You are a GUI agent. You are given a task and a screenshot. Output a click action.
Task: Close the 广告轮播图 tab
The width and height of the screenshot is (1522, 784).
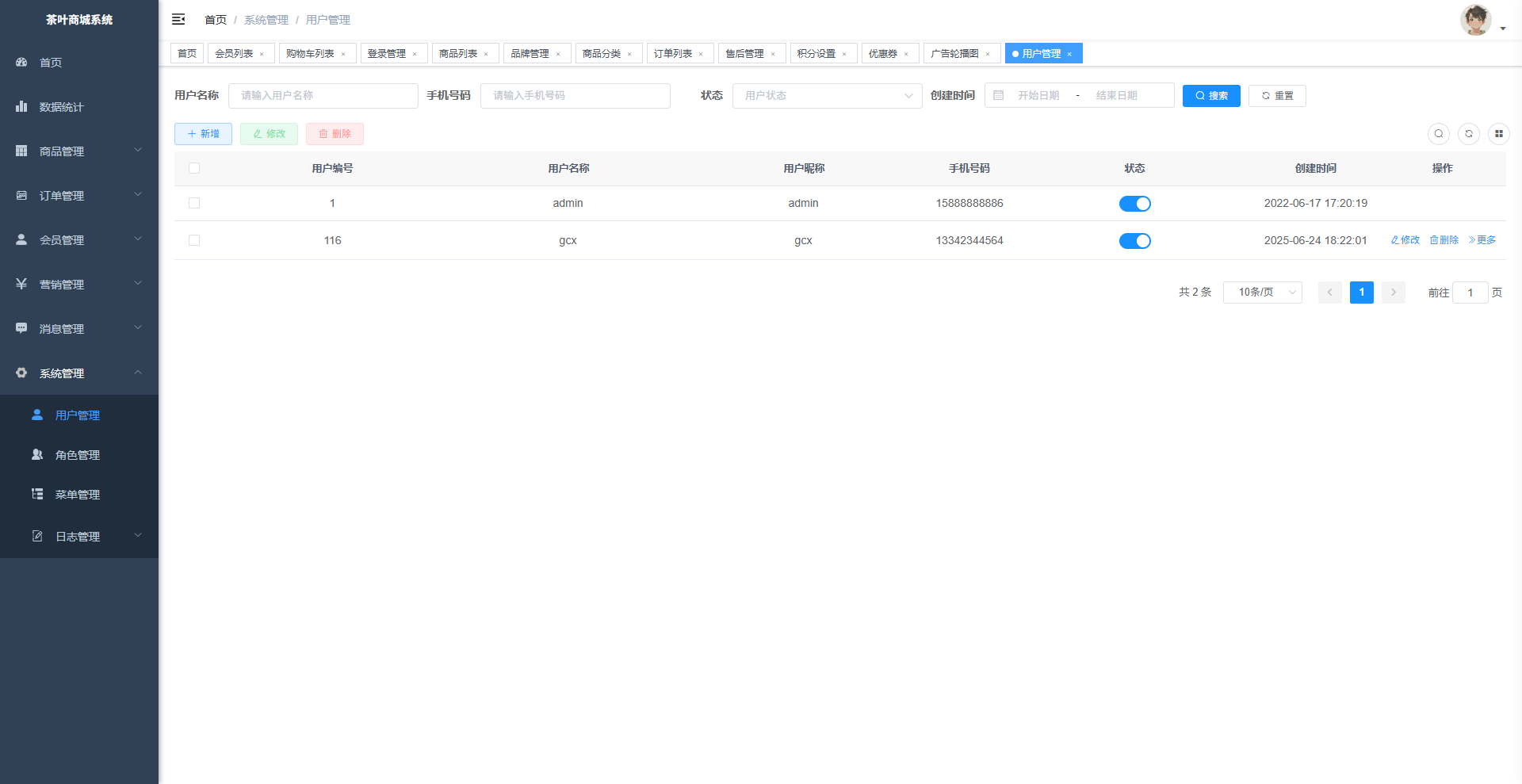pyautogui.click(x=988, y=54)
